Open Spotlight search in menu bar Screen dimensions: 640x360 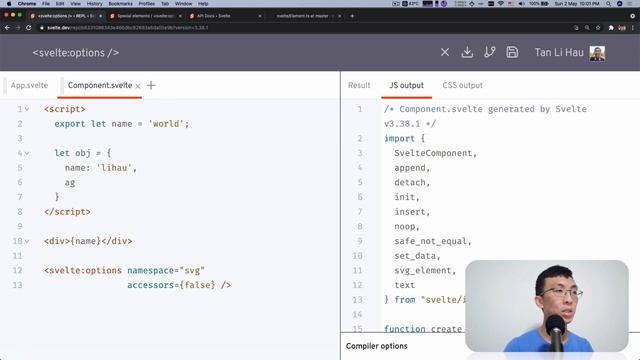609,4
